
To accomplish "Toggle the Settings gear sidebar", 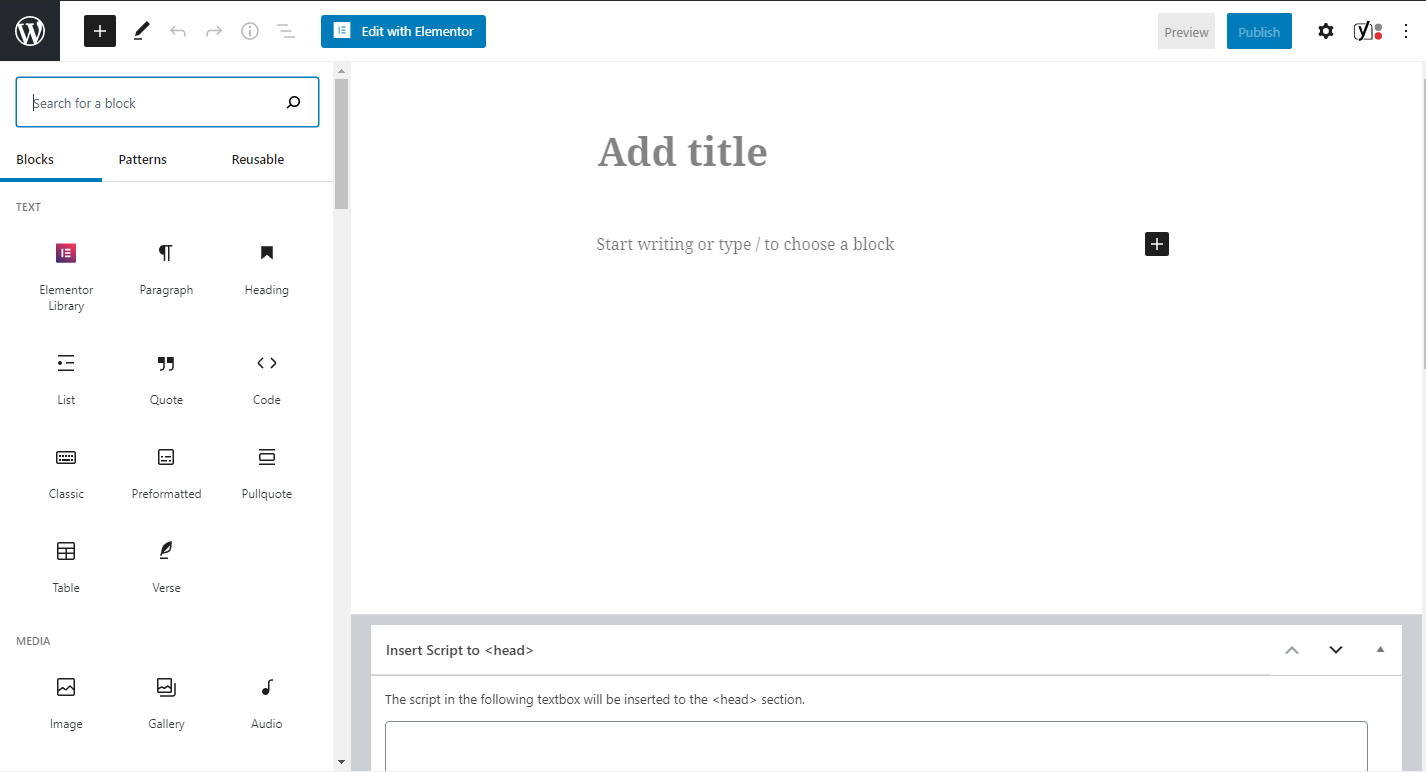I will tap(1326, 31).
